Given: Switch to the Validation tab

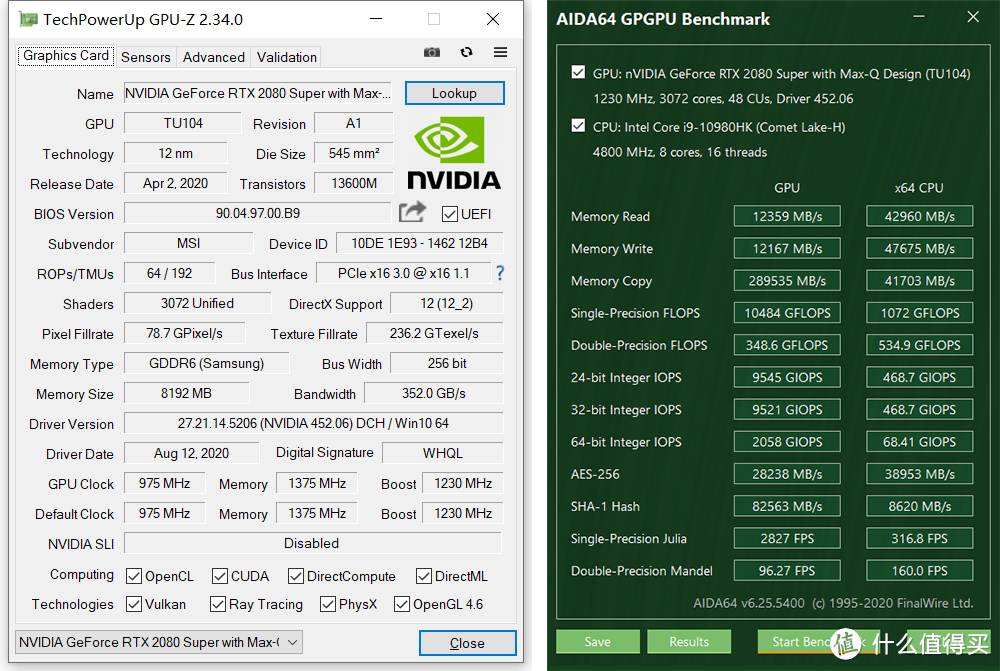Looking at the screenshot, I should point(286,57).
